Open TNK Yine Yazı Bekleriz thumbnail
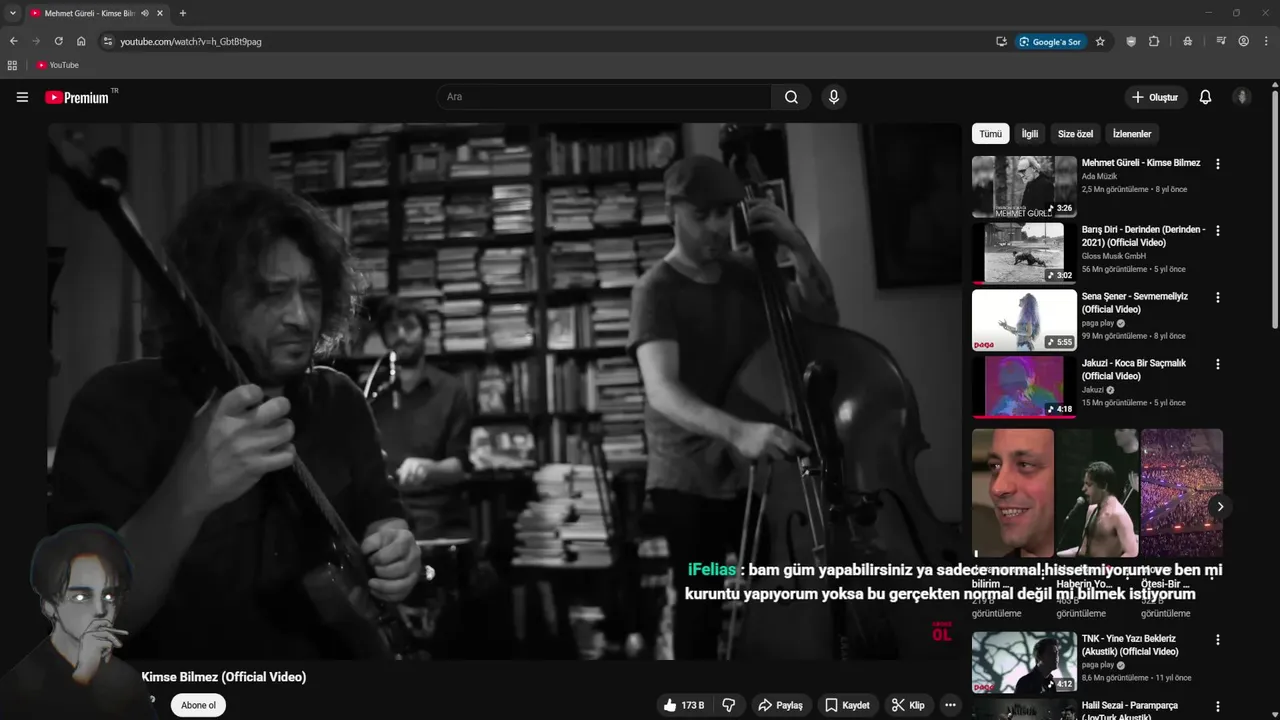This screenshot has width=1280, height=720. click(1024, 662)
